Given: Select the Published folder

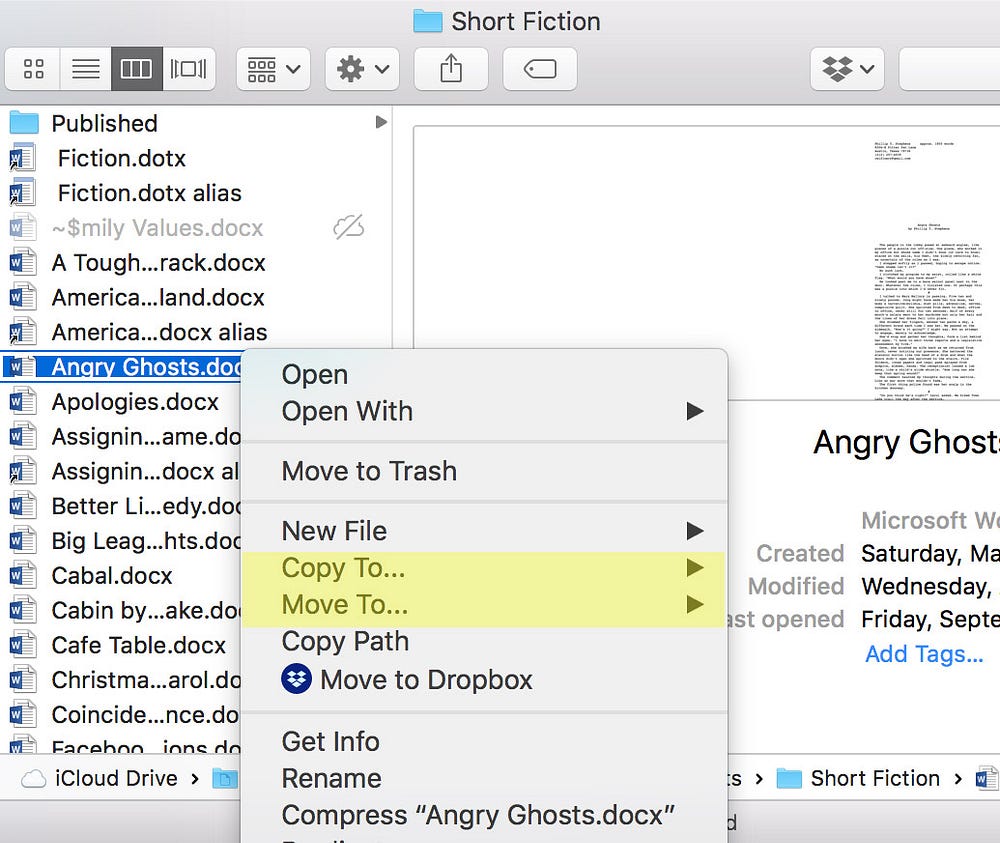Looking at the screenshot, I should pos(195,123).
